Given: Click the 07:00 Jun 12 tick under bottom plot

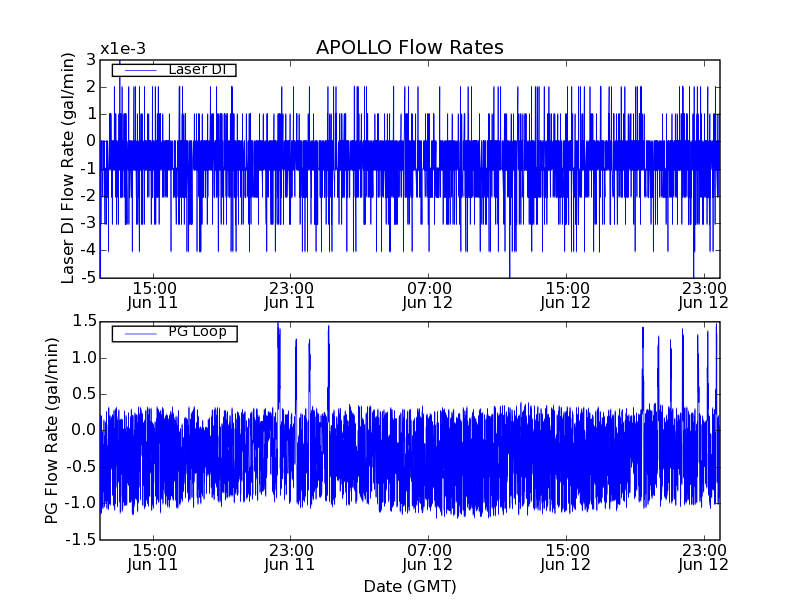Looking at the screenshot, I should tap(428, 556).
